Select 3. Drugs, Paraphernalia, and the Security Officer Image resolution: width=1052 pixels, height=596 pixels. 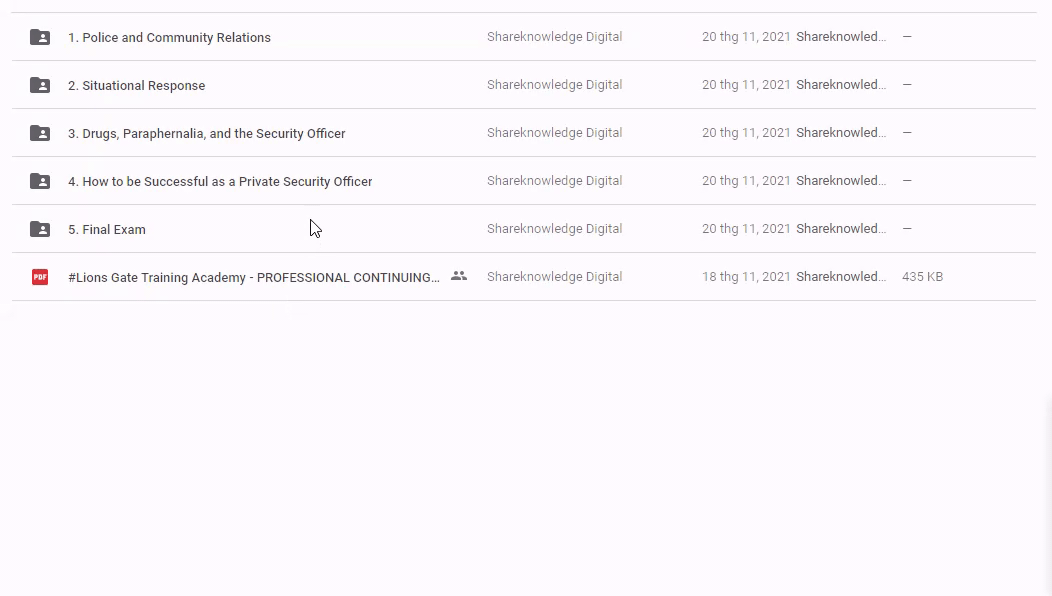coord(206,134)
